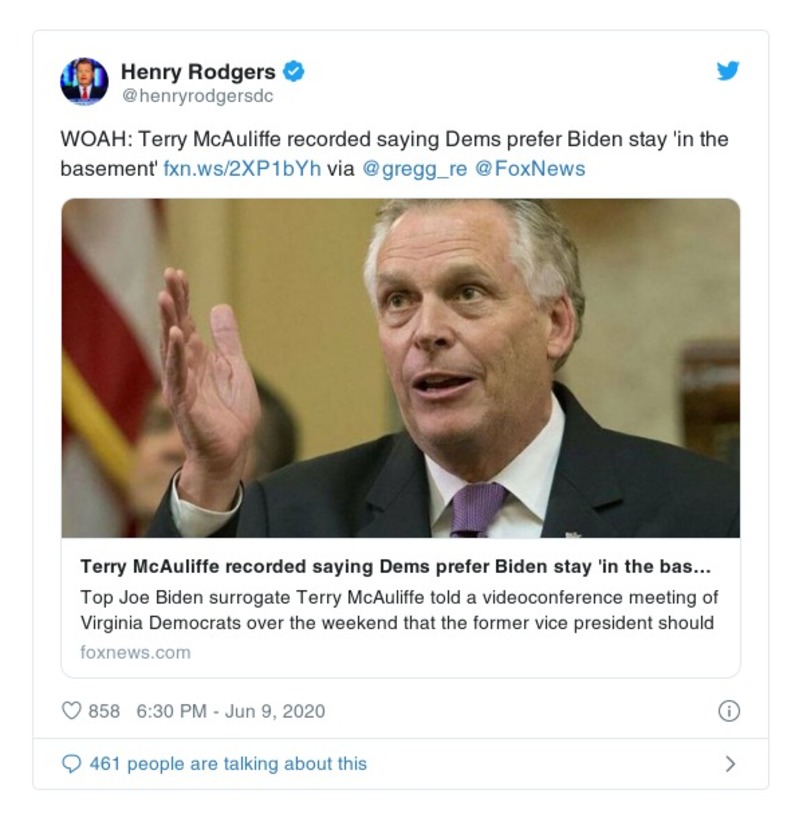
Task: Click the Twitter bird logo
Action: click(728, 71)
